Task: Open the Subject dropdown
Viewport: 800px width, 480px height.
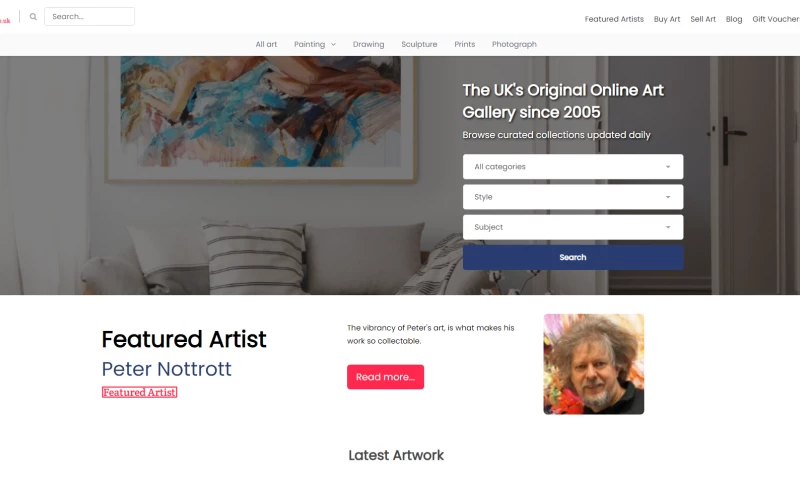Action: 572,227
